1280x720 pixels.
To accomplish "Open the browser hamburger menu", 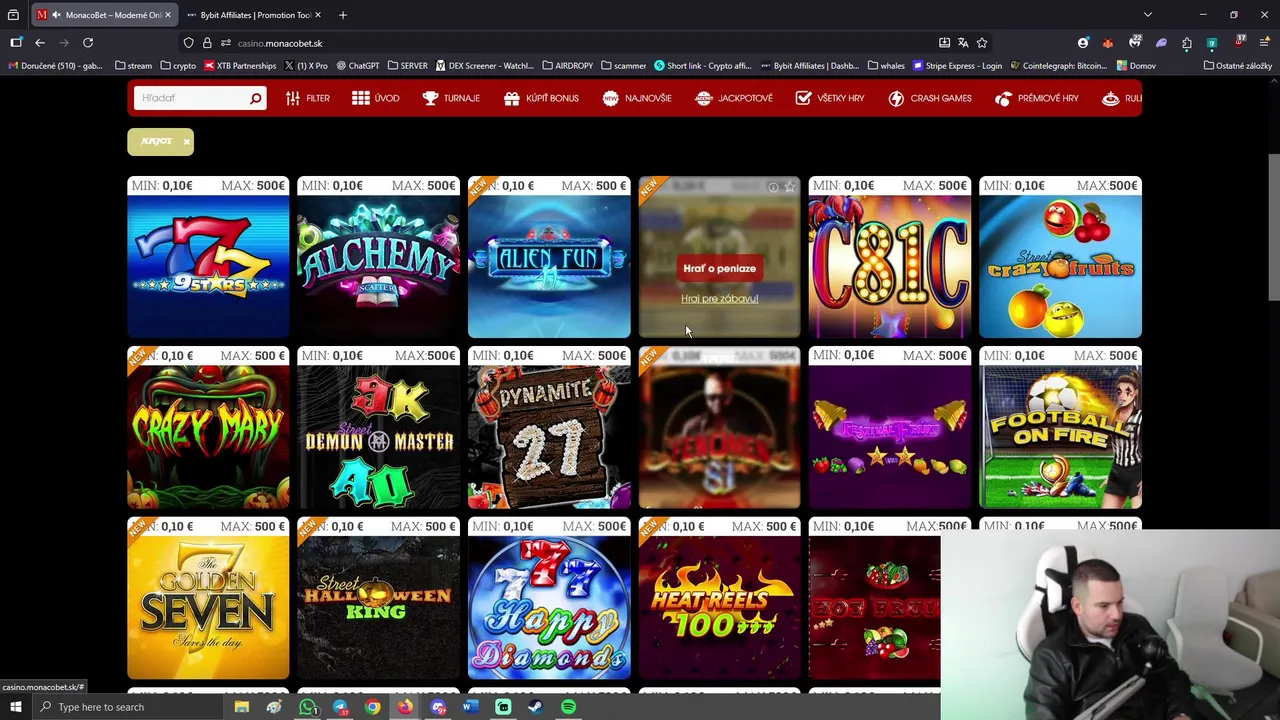I will [1264, 43].
